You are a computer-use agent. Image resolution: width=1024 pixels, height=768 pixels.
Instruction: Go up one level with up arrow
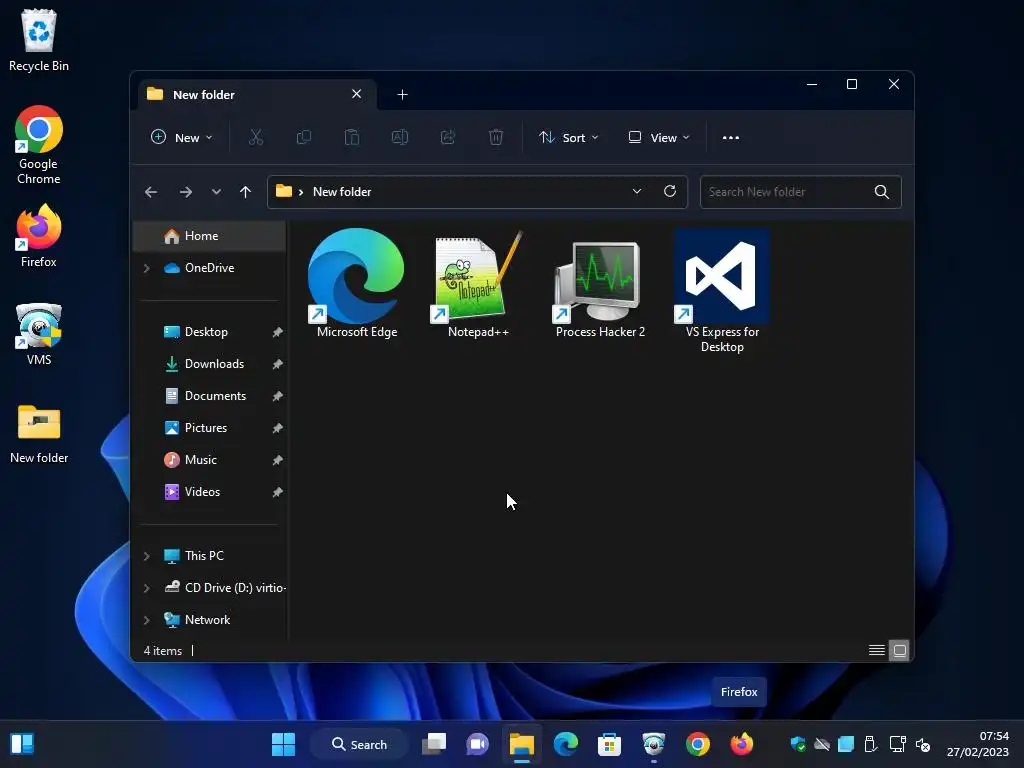pyautogui.click(x=246, y=192)
